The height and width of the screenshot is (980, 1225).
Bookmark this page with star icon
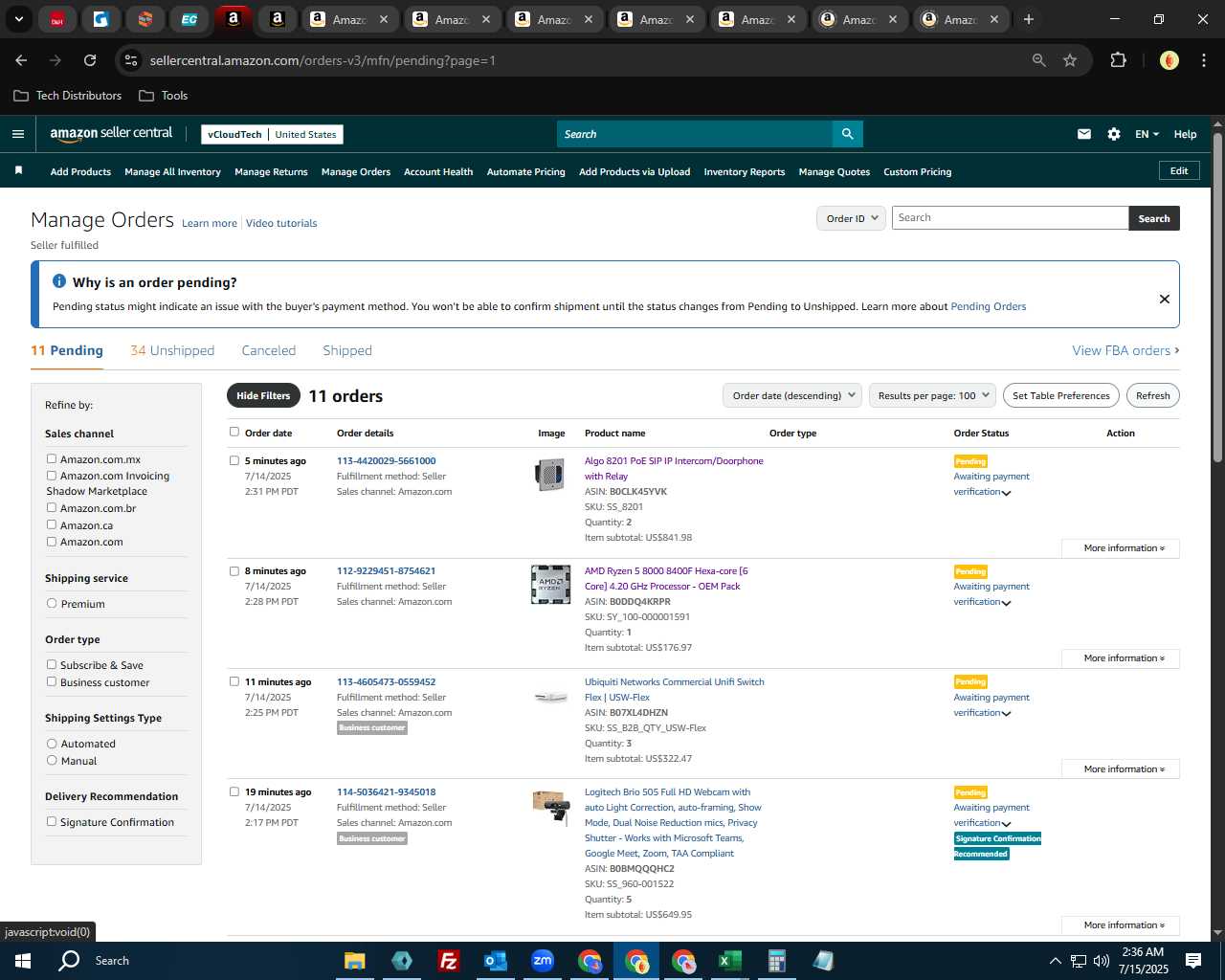click(x=1070, y=60)
